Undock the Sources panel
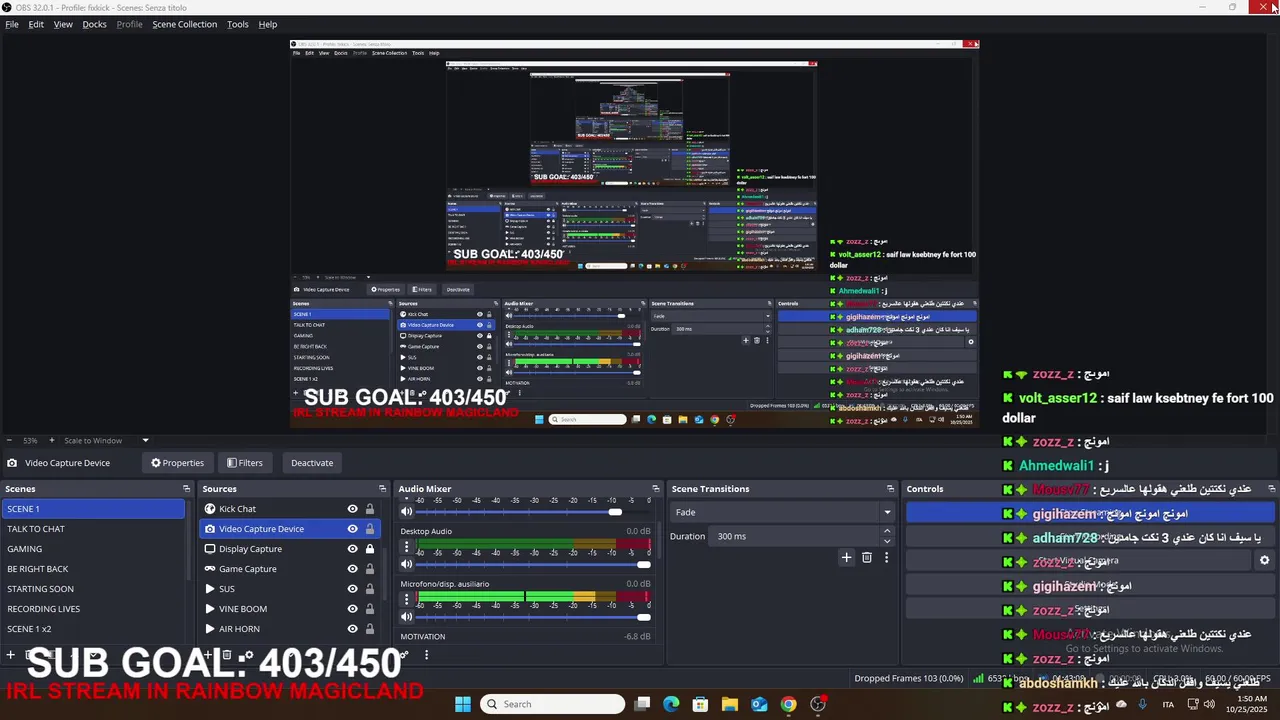Viewport: 1280px width, 720px height. point(382,489)
